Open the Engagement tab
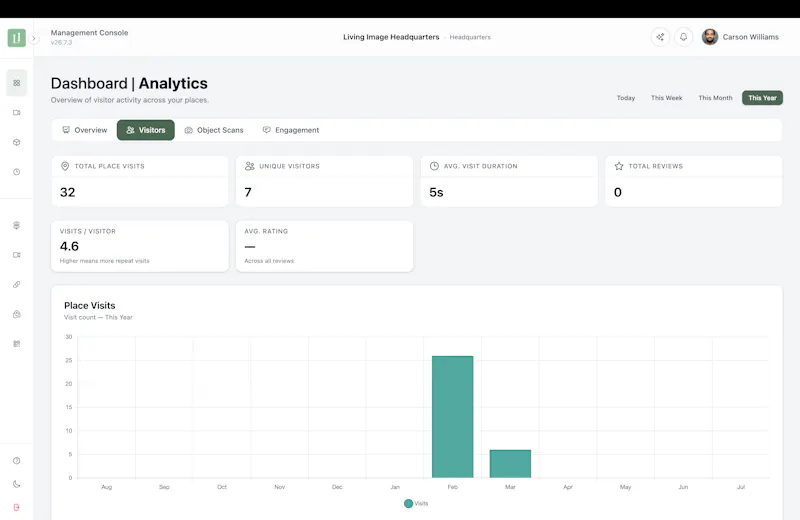The image size is (800, 520). pos(291,130)
